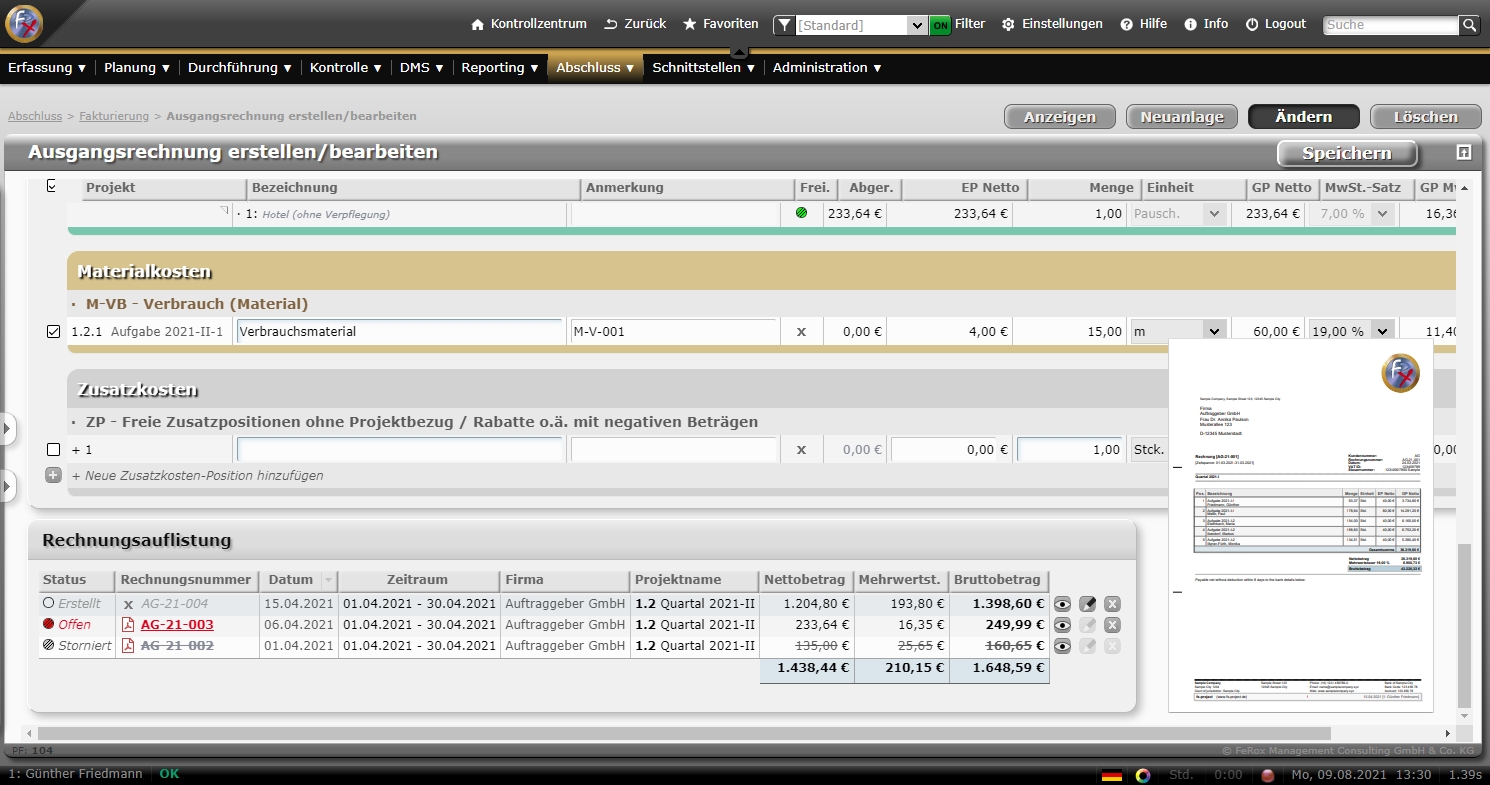This screenshot has height=785, width=1490.
Task: Select the Erstellt status radio for AG-21-004
Action: [x=48, y=604]
